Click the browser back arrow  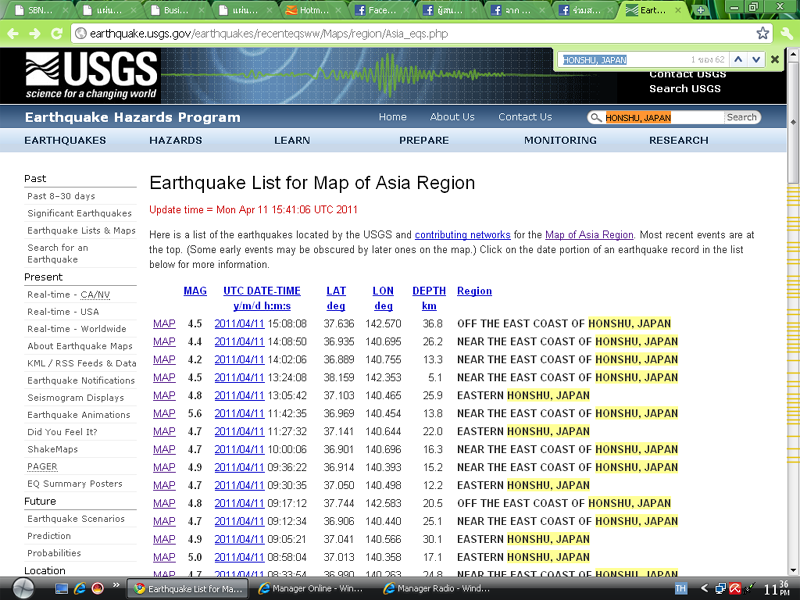click(x=12, y=33)
